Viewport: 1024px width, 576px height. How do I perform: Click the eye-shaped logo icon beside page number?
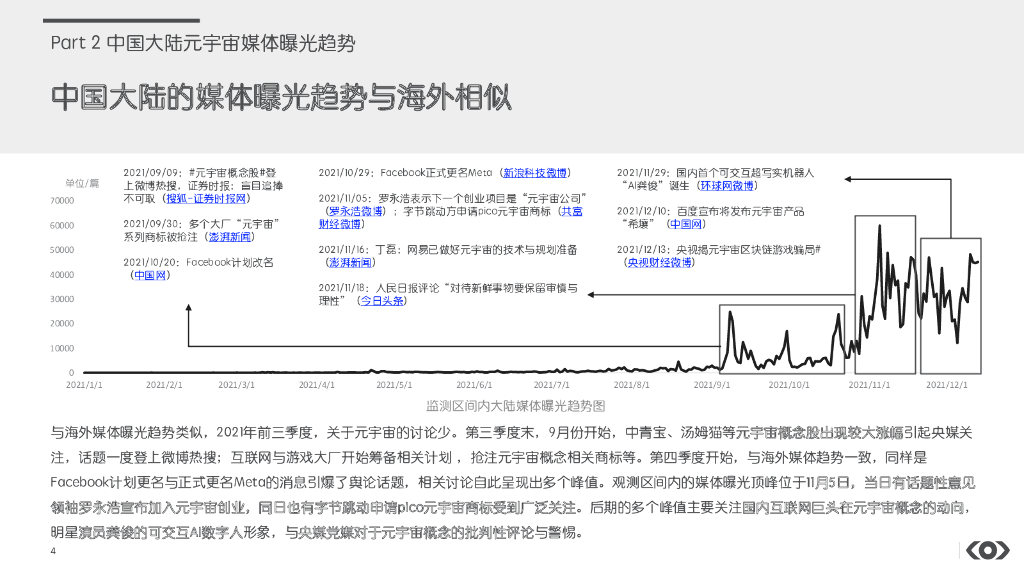pos(987,551)
